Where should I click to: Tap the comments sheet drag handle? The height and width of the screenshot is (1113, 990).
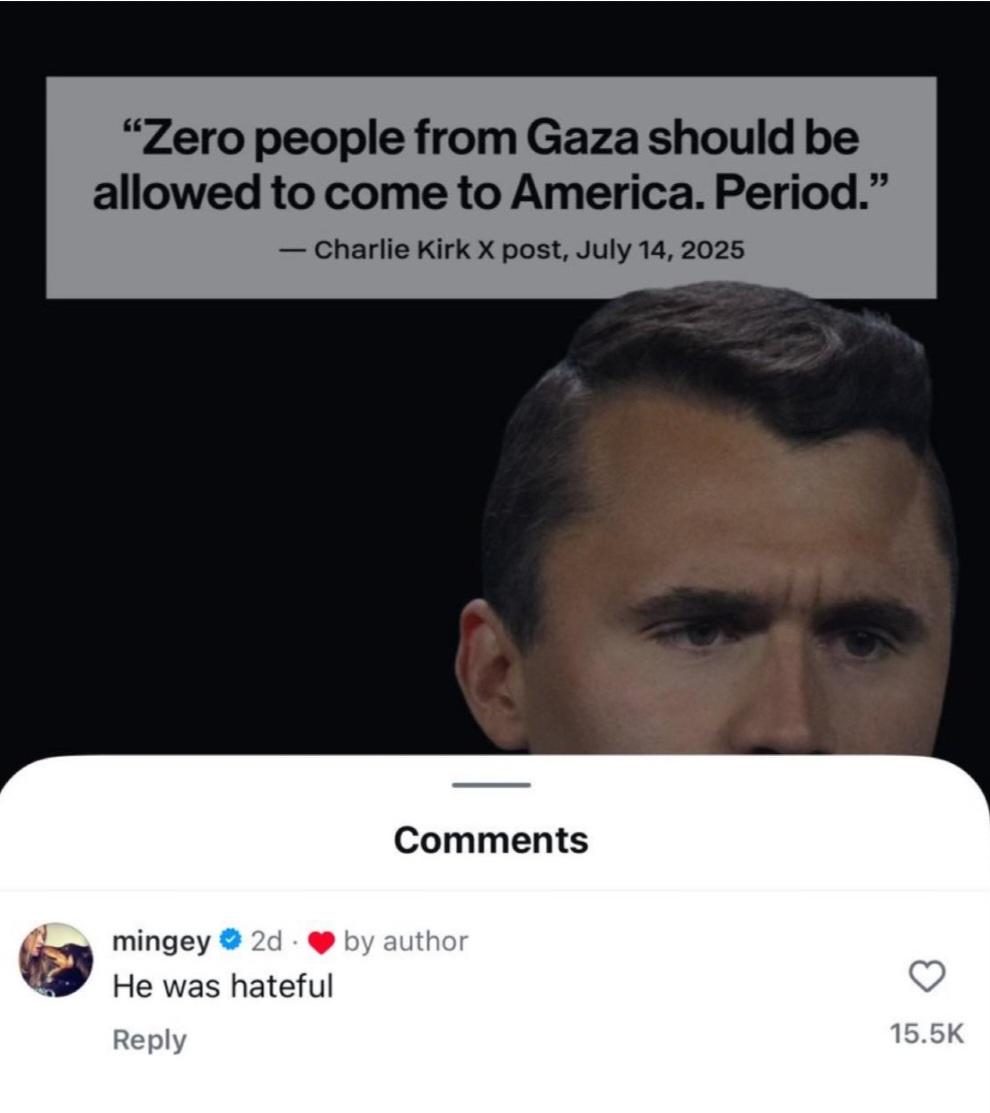[x=491, y=784]
